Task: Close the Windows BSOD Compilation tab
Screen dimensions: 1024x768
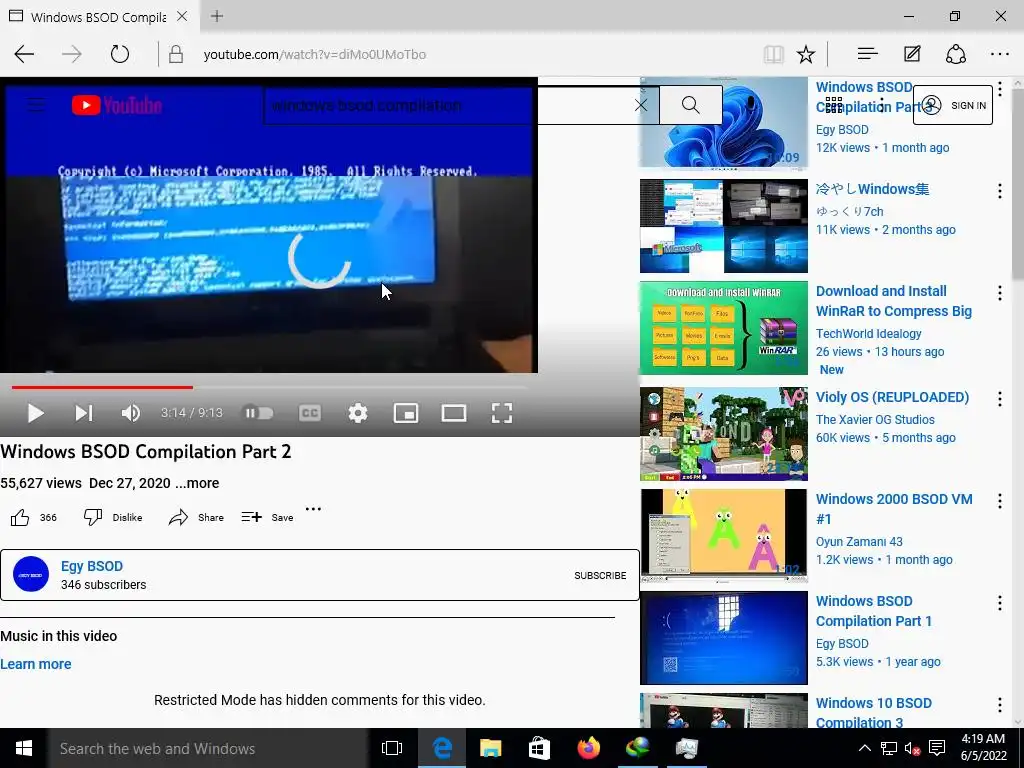Action: (182, 16)
